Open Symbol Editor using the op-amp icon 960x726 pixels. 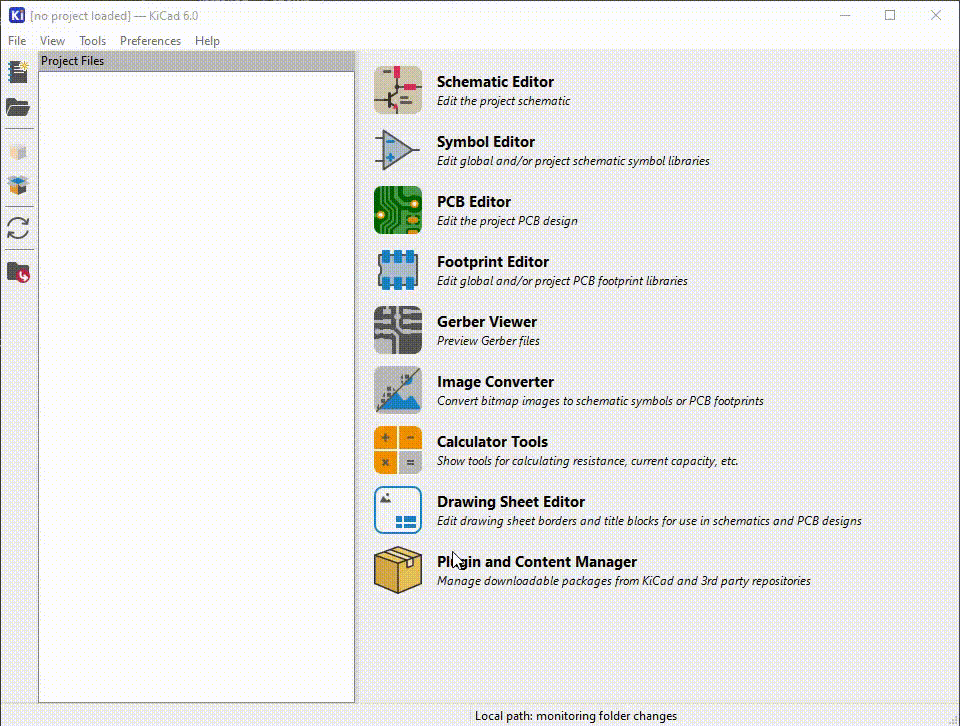[x=398, y=150]
